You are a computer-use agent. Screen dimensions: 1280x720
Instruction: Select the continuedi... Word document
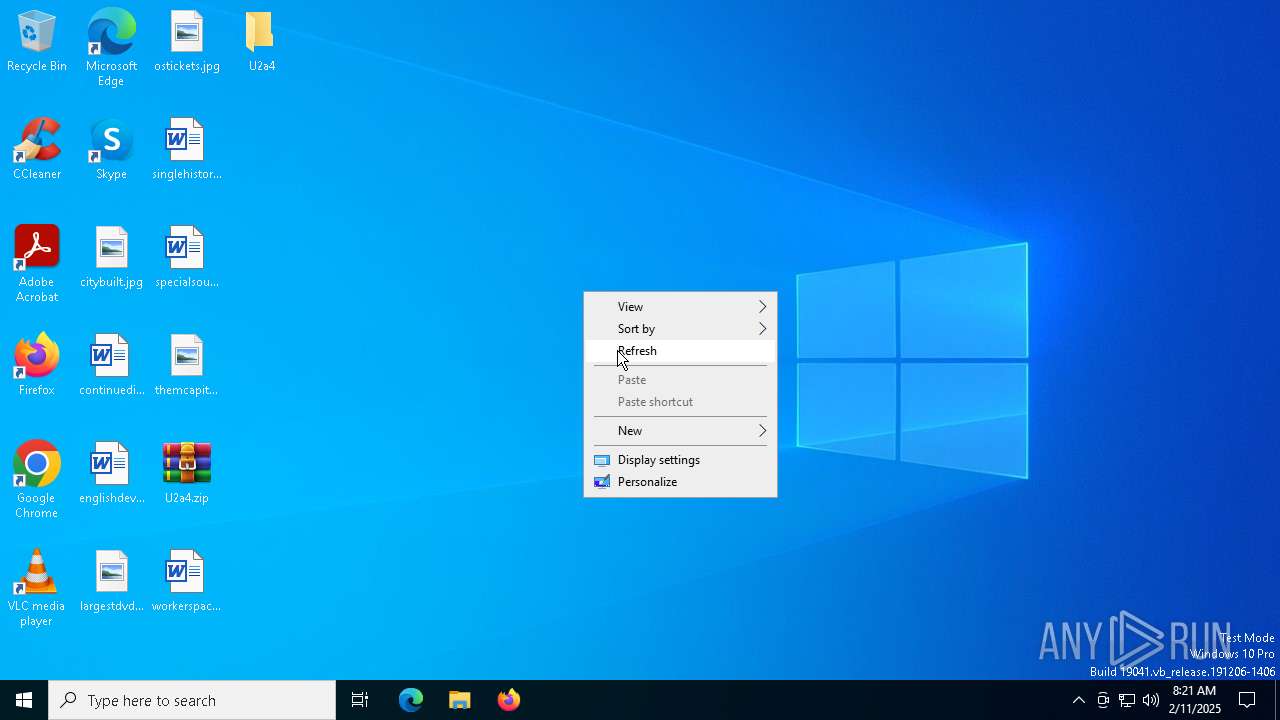pyautogui.click(x=111, y=366)
